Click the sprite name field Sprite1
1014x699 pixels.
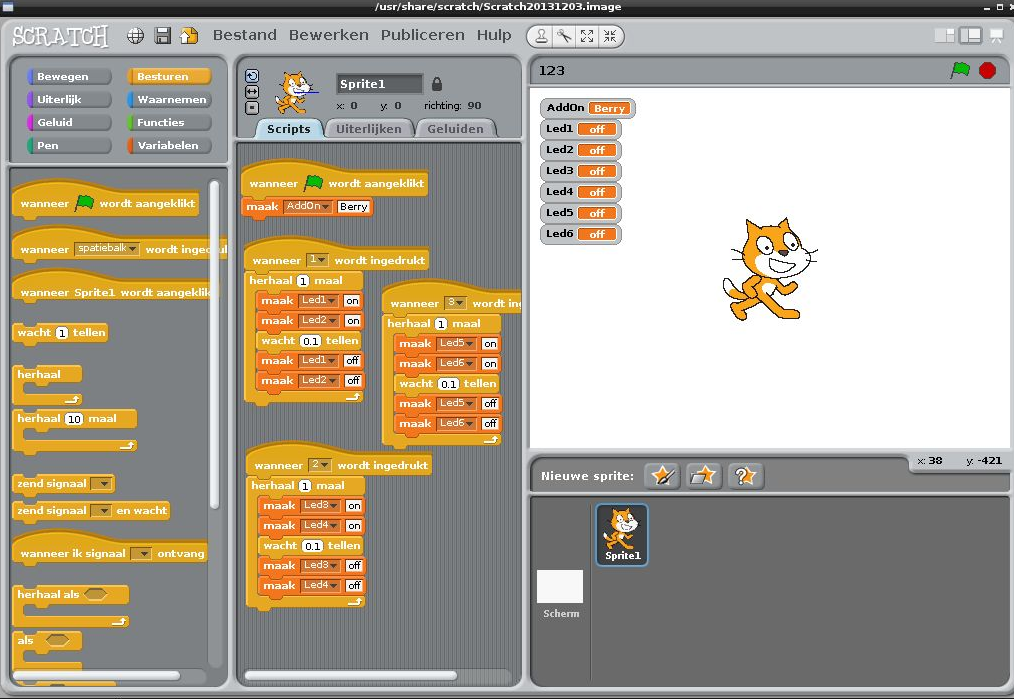click(379, 84)
